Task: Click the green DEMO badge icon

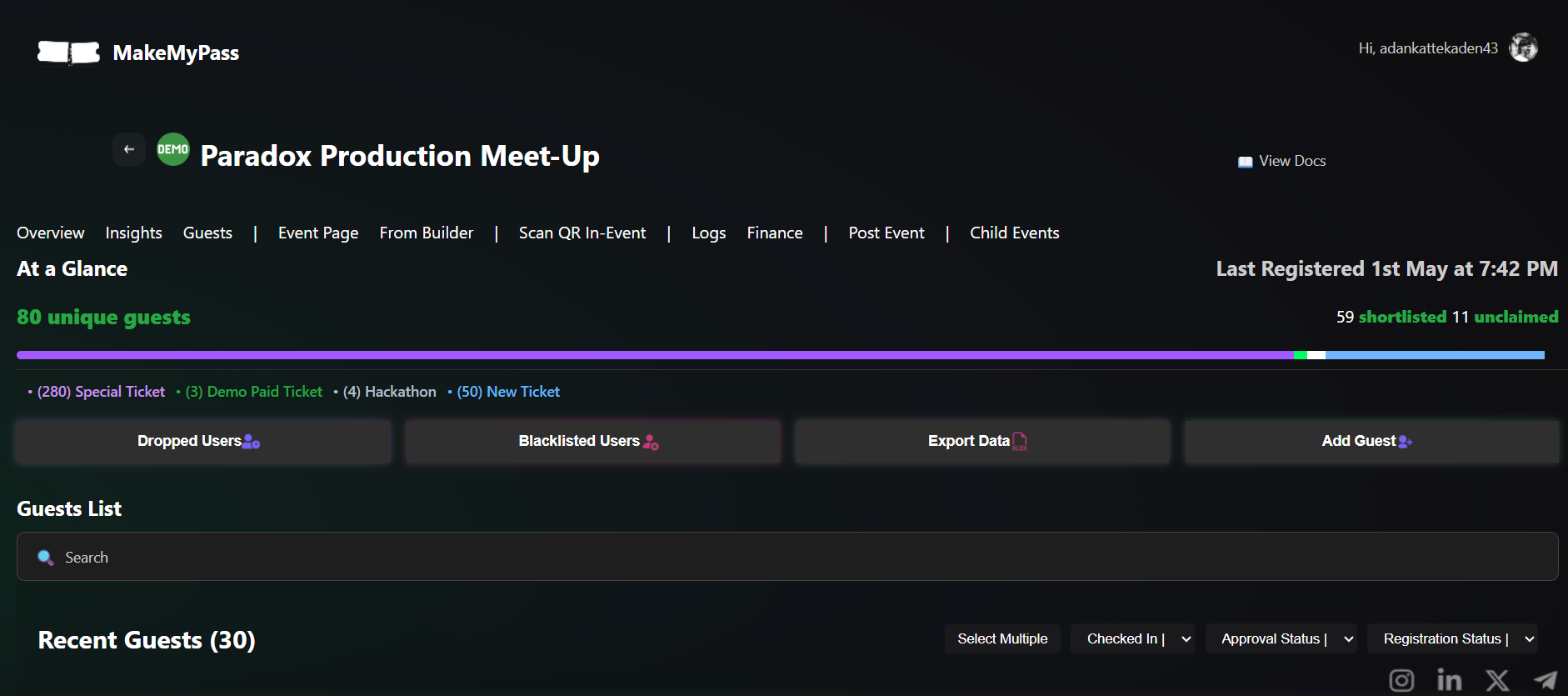Action: pyautogui.click(x=173, y=149)
